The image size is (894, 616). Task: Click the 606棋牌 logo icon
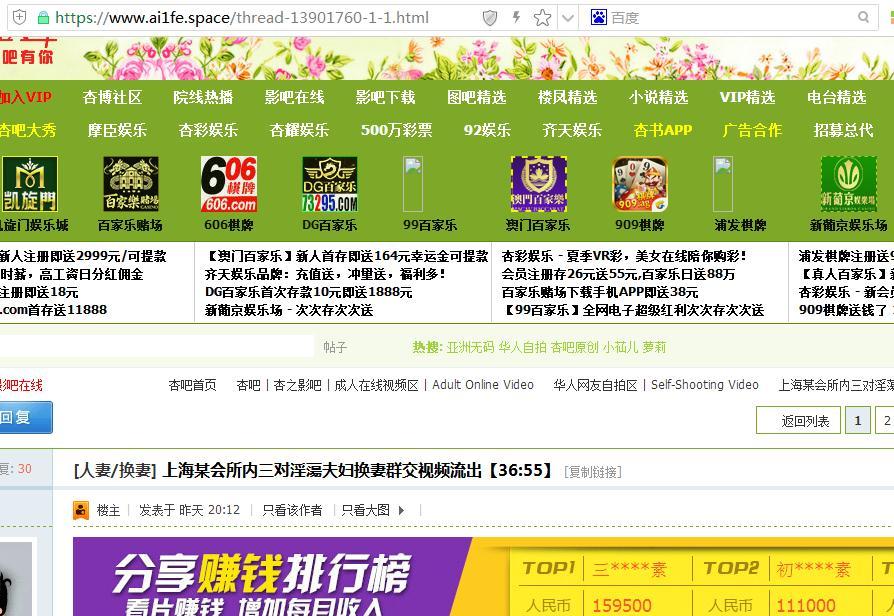coord(229,184)
